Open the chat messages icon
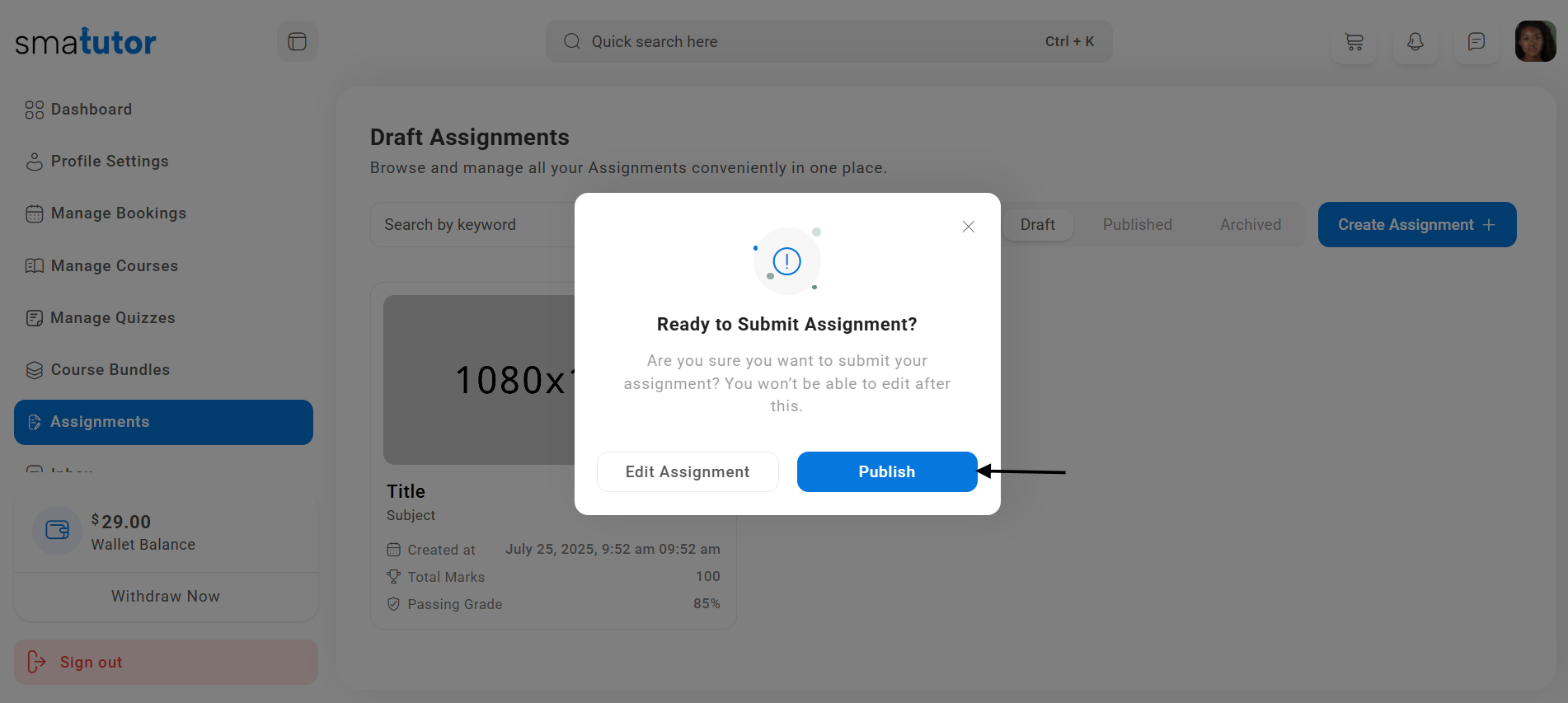Screen dimensions: 1568x703 click(x=1476, y=41)
